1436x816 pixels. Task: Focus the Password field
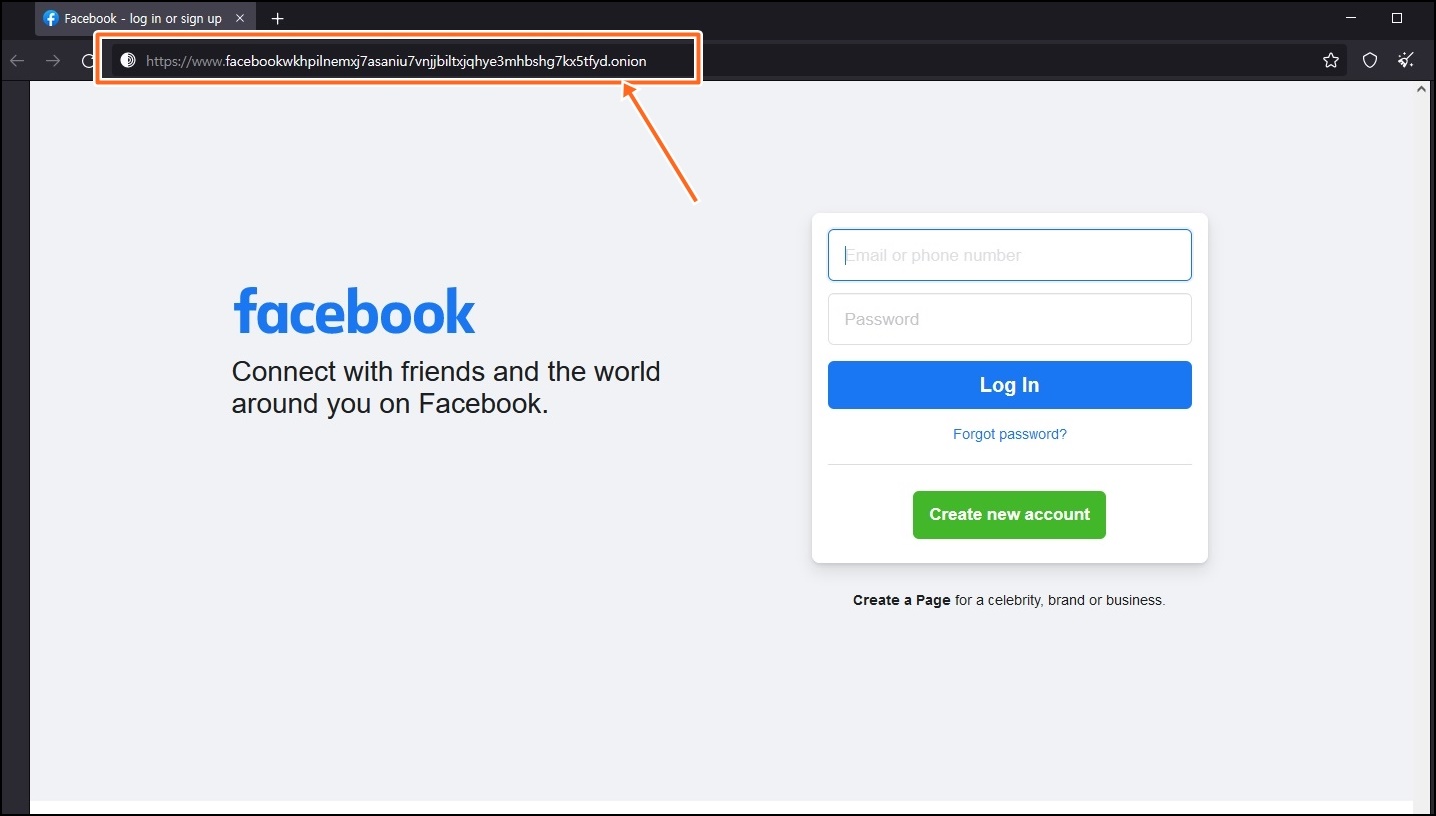[x=1009, y=319]
